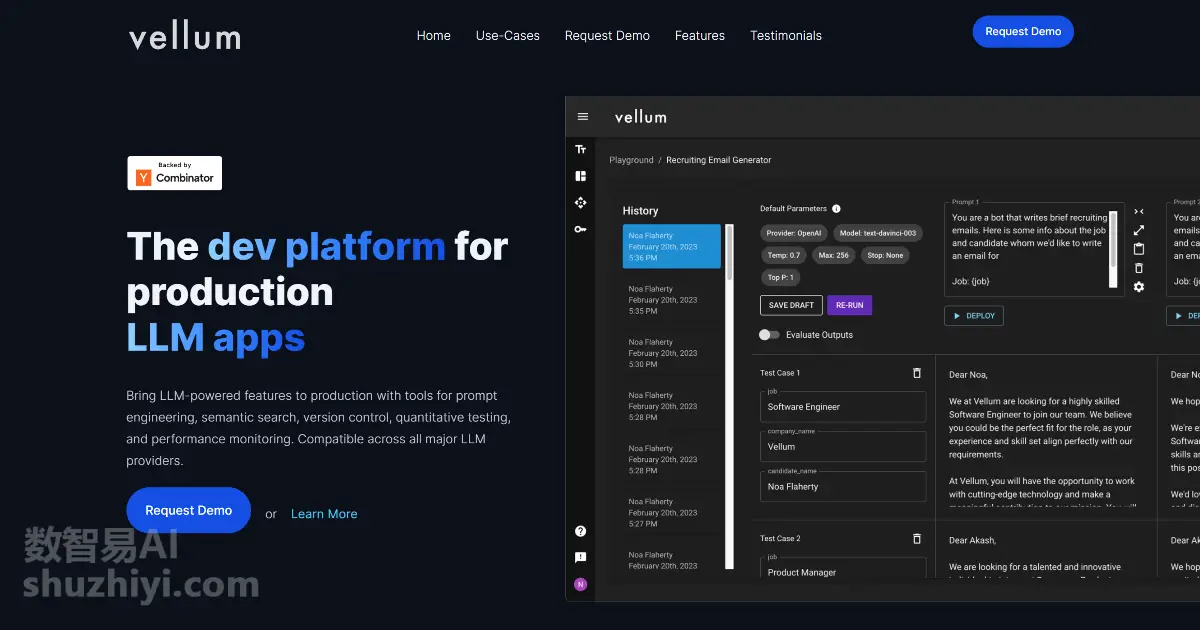Click Request Demo button under hero text
The image size is (1200, 630).
pyautogui.click(x=188, y=510)
